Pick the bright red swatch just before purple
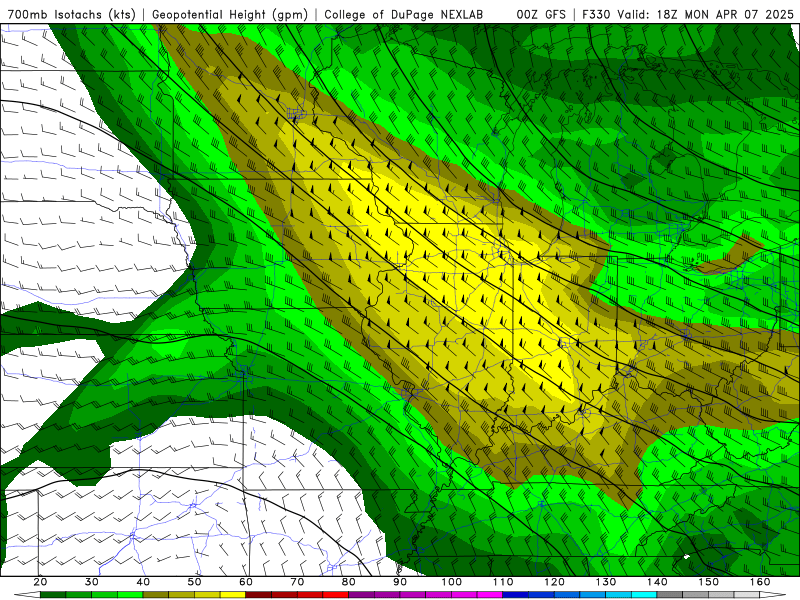 coord(336,595)
